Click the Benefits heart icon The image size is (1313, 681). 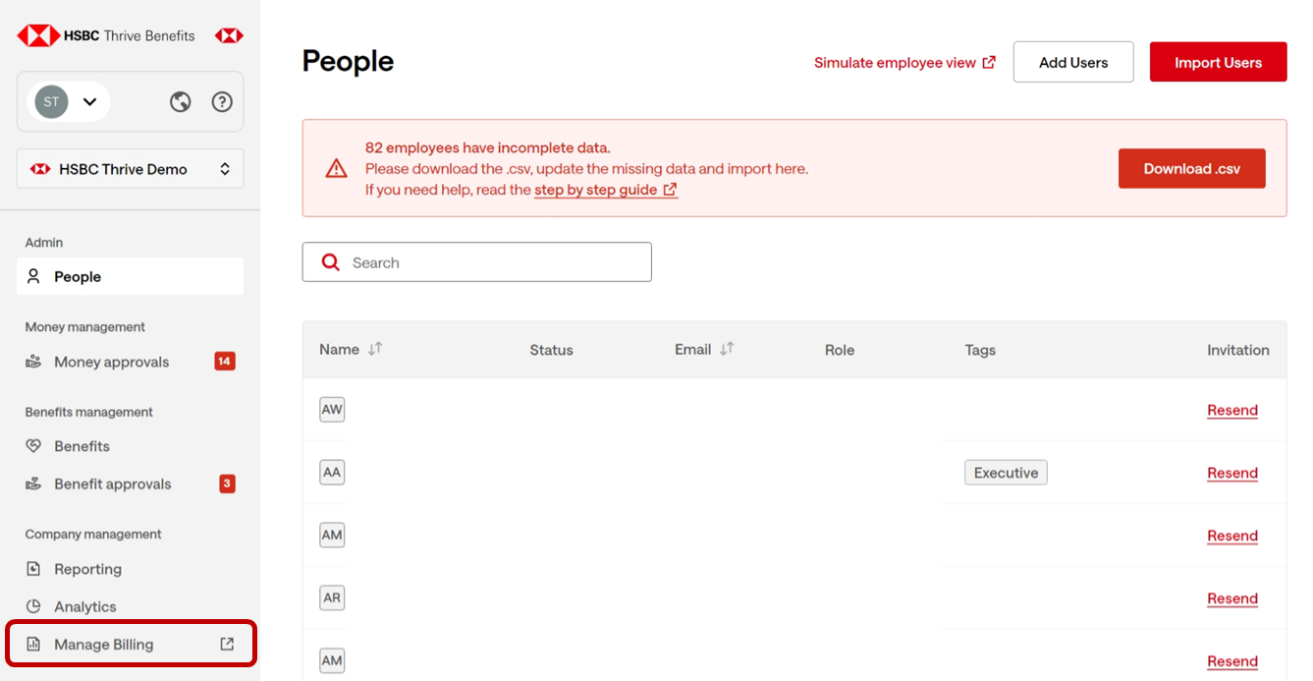point(31,446)
